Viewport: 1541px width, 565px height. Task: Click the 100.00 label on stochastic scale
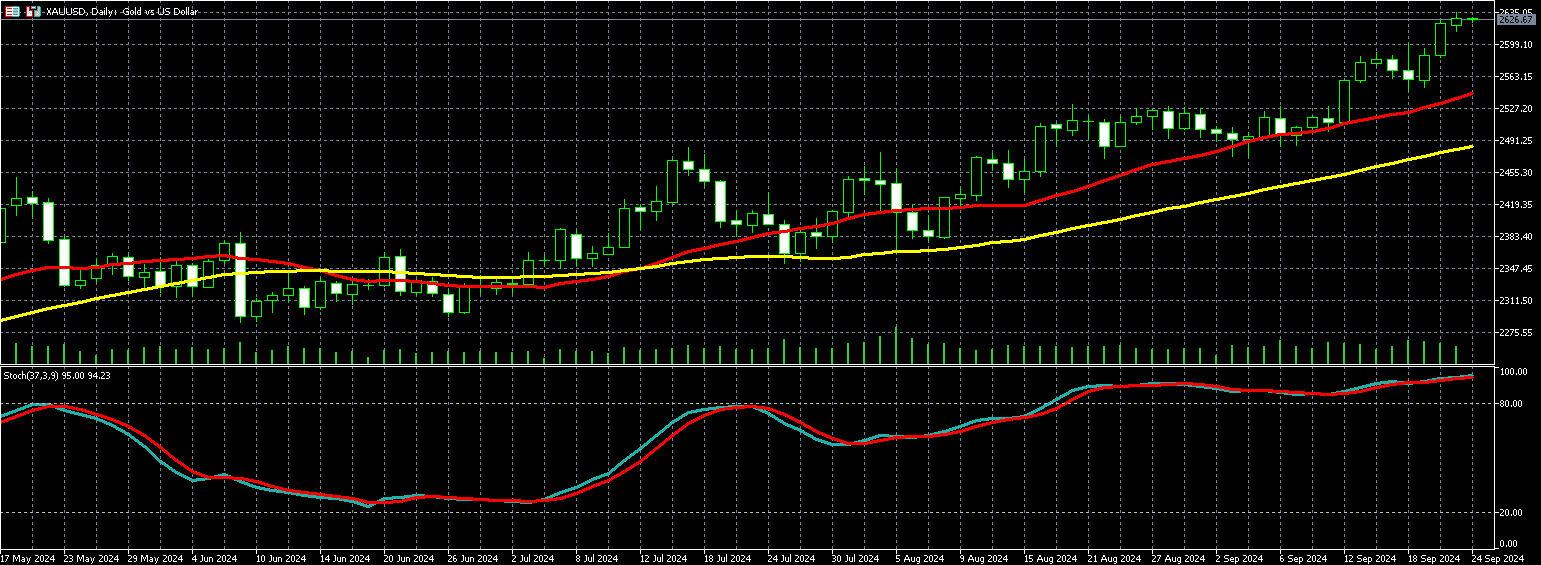1514,372
